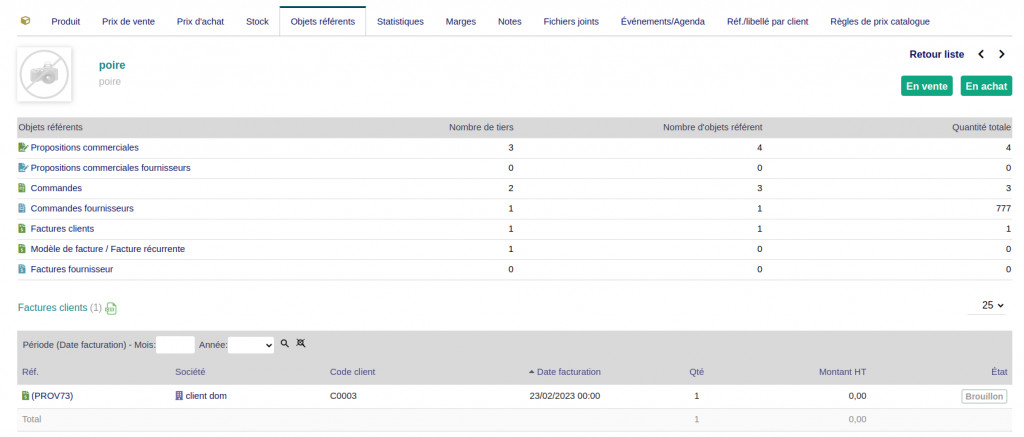Click the Brouillon status badge
Image resolution: width=1024 pixels, height=437 pixels.
[x=984, y=397]
